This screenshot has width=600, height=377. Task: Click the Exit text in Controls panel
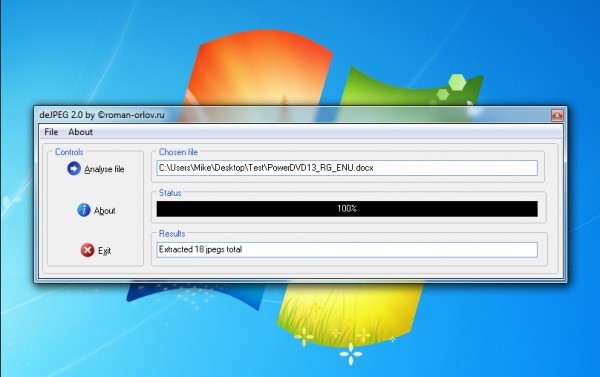pos(104,251)
